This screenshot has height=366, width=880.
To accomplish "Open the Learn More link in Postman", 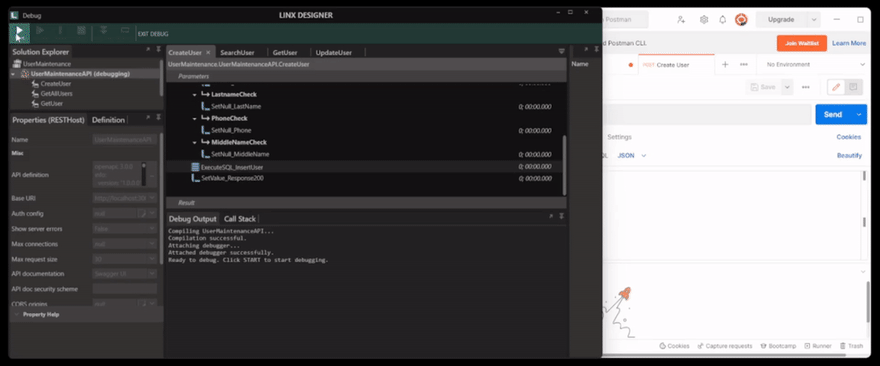I will tap(849, 43).
